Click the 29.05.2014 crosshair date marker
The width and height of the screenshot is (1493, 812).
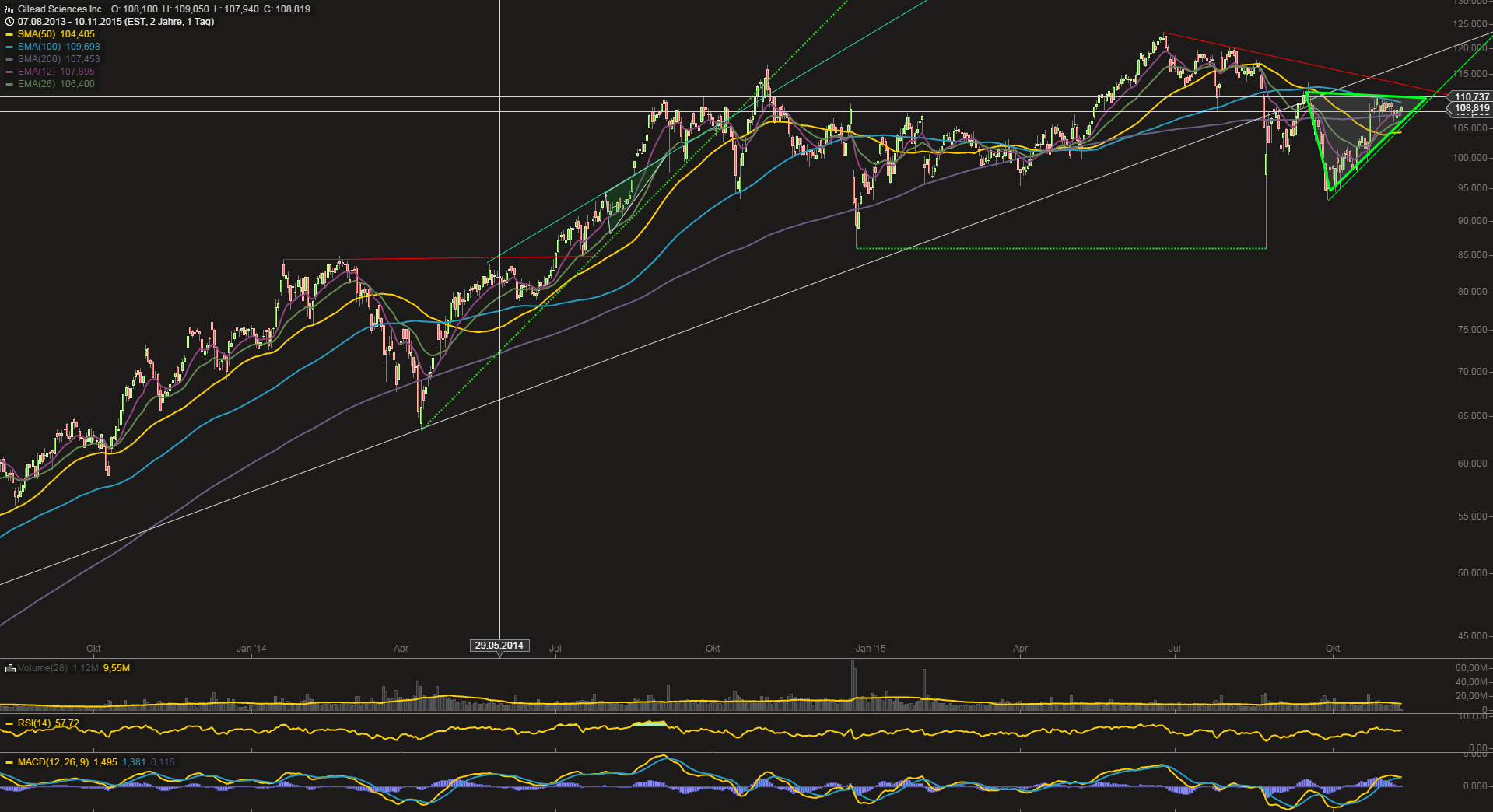pos(499,646)
